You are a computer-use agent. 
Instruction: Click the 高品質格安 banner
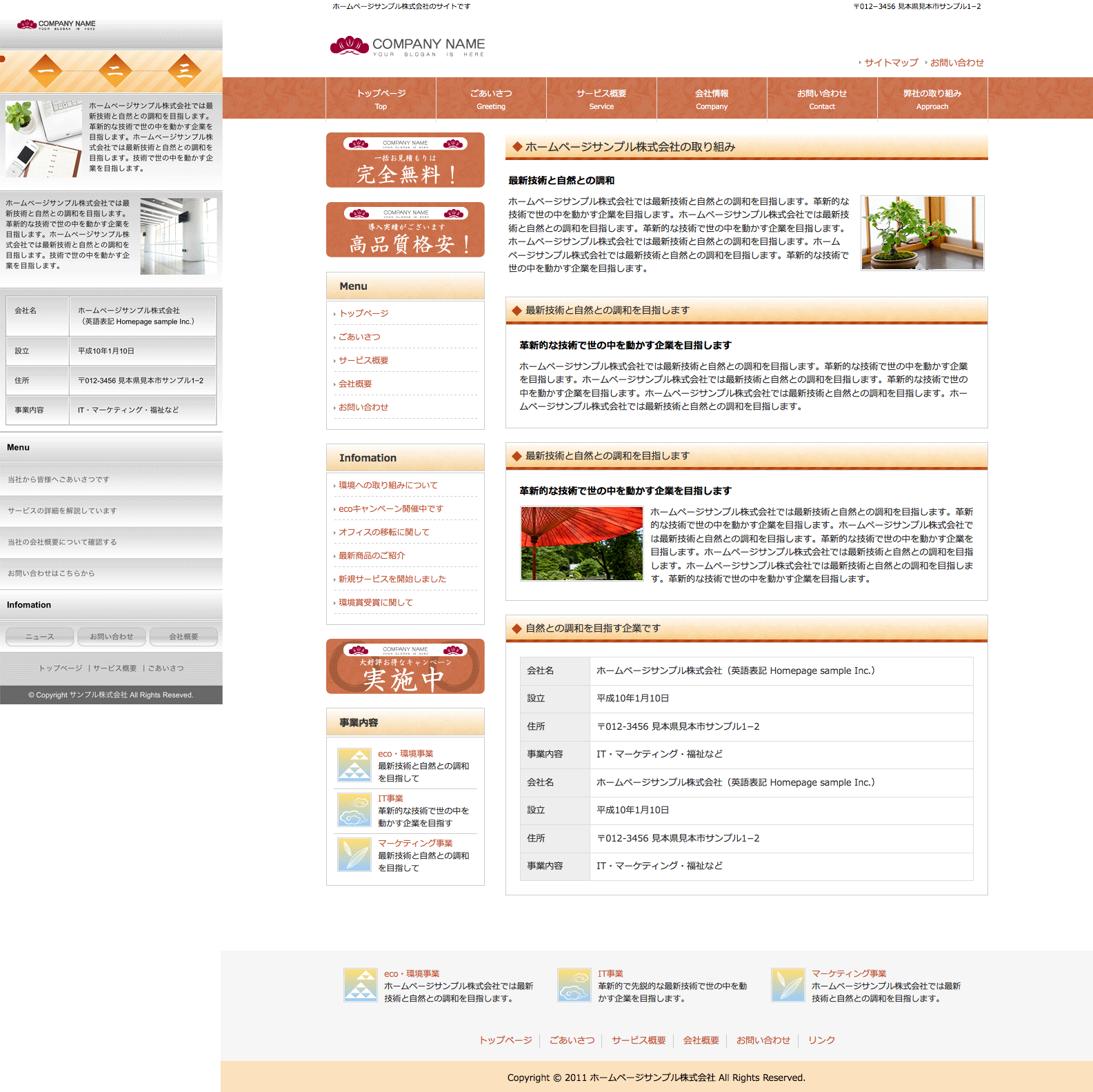pos(405,230)
